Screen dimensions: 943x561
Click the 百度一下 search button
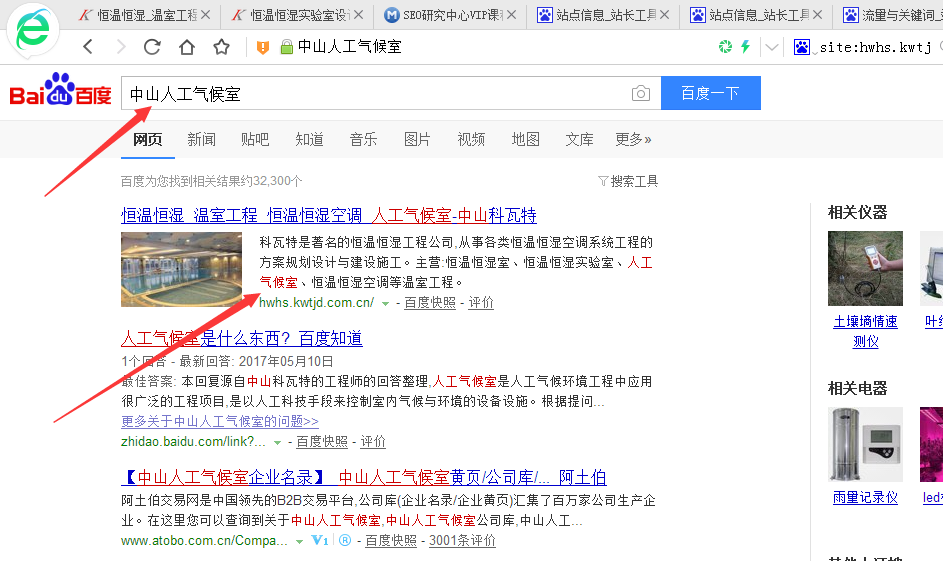pyautogui.click(x=711, y=93)
